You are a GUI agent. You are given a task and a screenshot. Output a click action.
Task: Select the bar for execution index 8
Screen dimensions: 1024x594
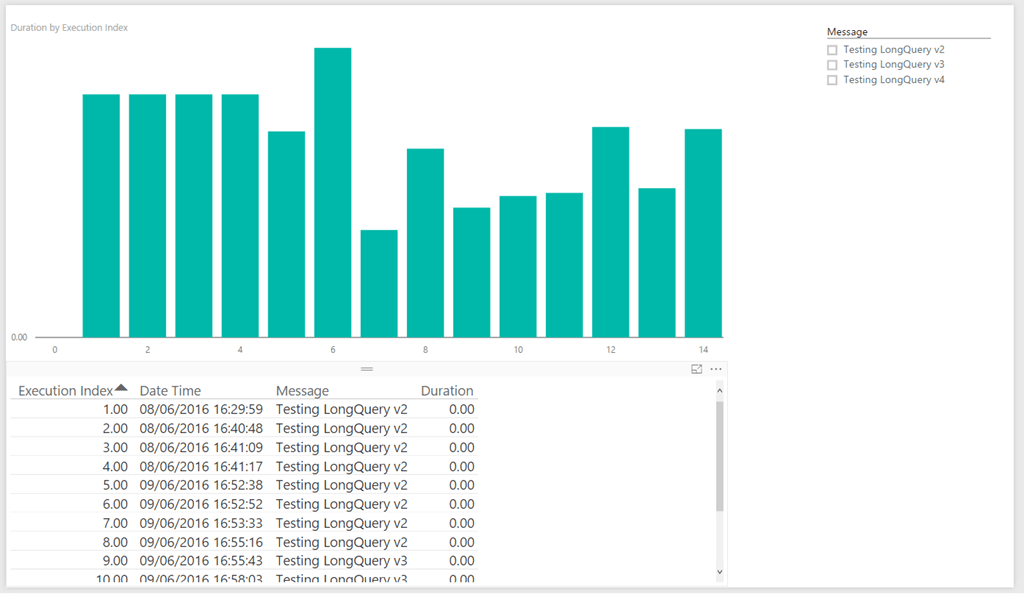[x=426, y=243]
